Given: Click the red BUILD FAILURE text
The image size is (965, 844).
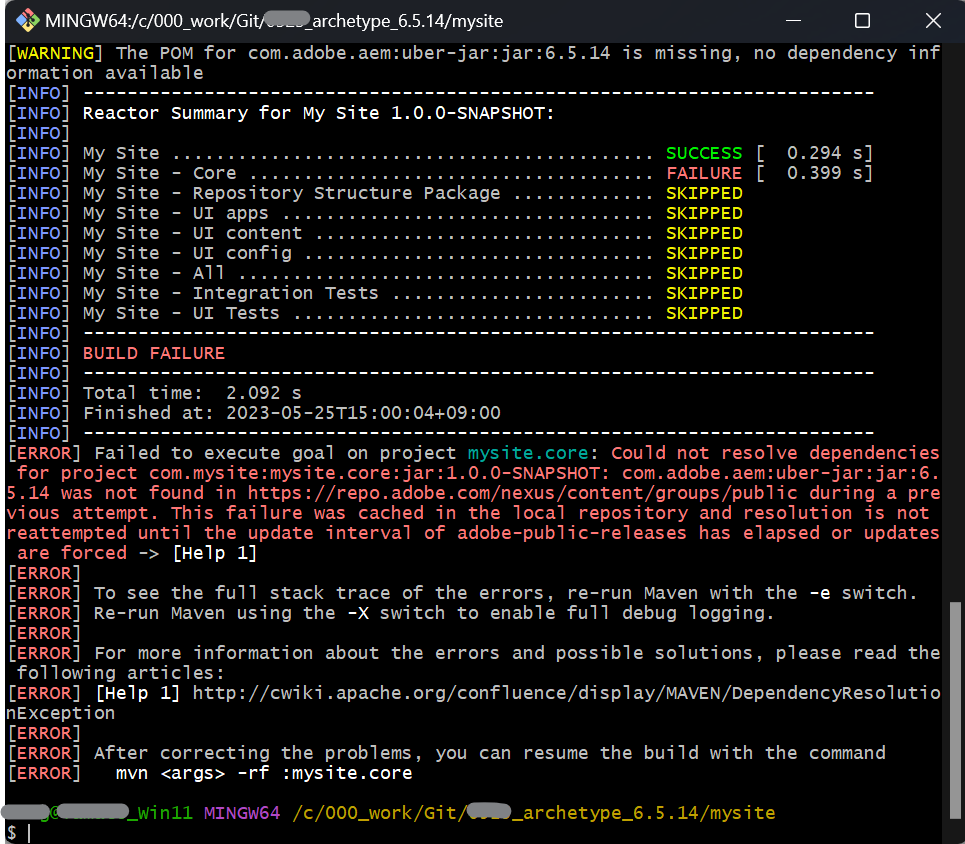Looking at the screenshot, I should pos(154,353).
